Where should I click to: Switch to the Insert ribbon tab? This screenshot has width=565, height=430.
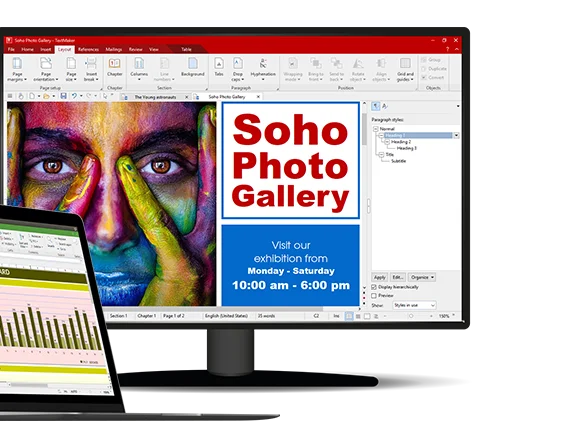[x=45, y=49]
